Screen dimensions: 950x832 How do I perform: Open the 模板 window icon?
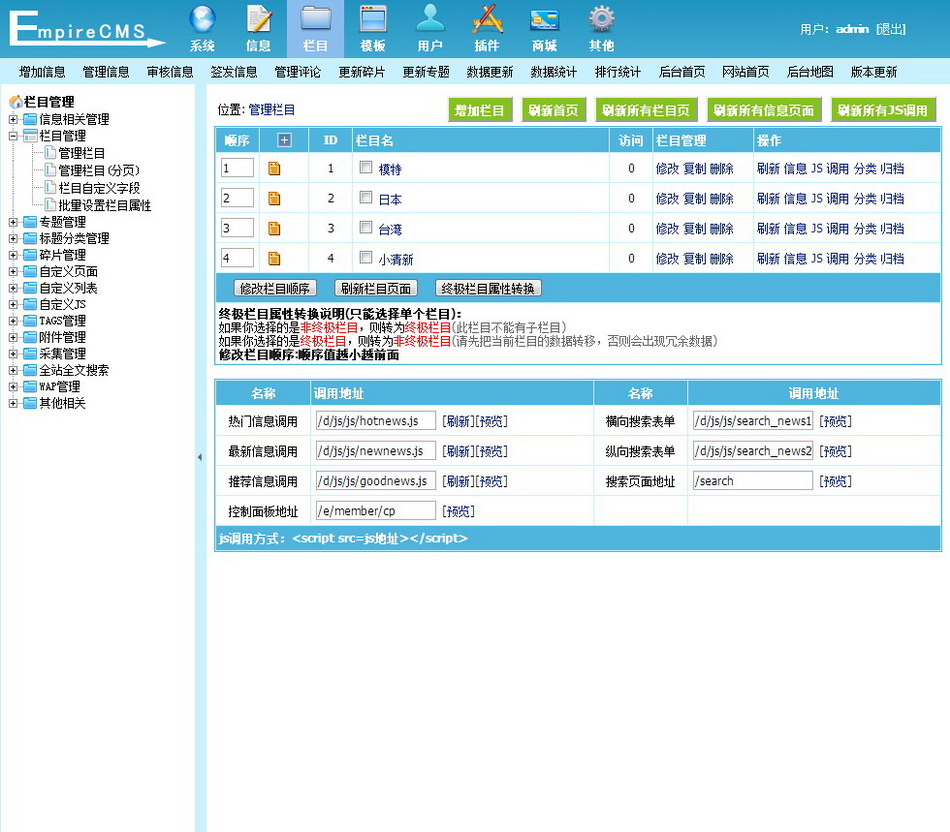[373, 19]
